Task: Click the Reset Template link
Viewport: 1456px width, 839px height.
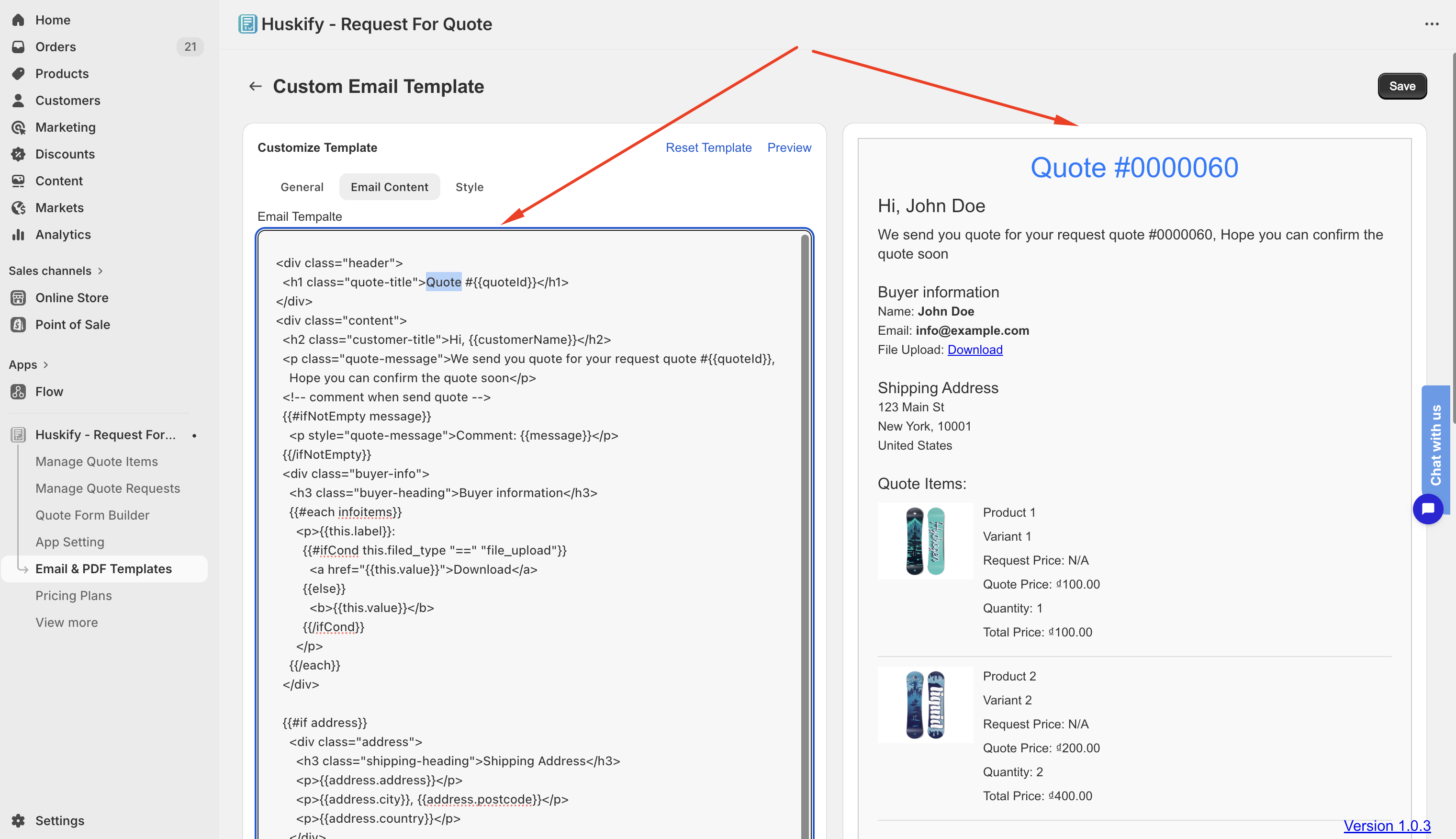Action: 708,147
